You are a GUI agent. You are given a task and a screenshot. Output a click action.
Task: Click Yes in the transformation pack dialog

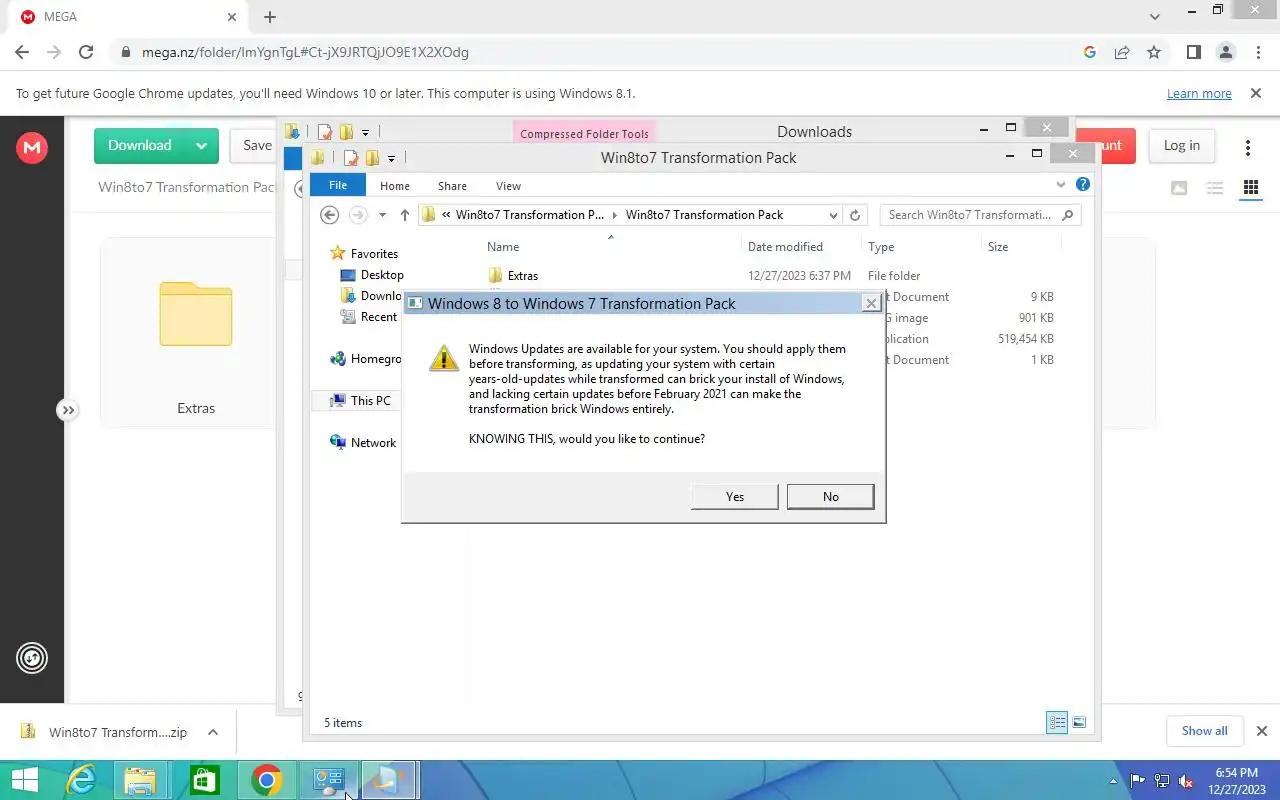tap(735, 496)
